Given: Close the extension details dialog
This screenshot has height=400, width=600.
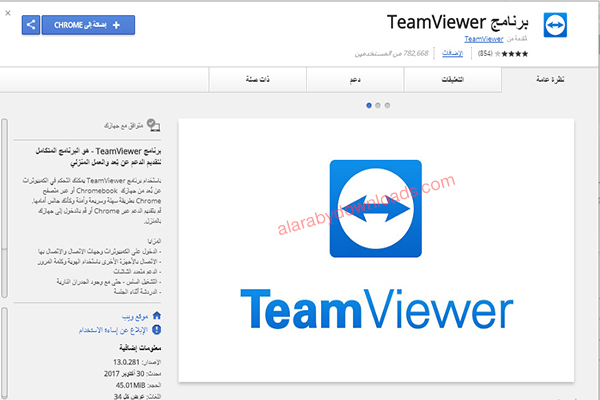Looking at the screenshot, I should tap(8, 13).
